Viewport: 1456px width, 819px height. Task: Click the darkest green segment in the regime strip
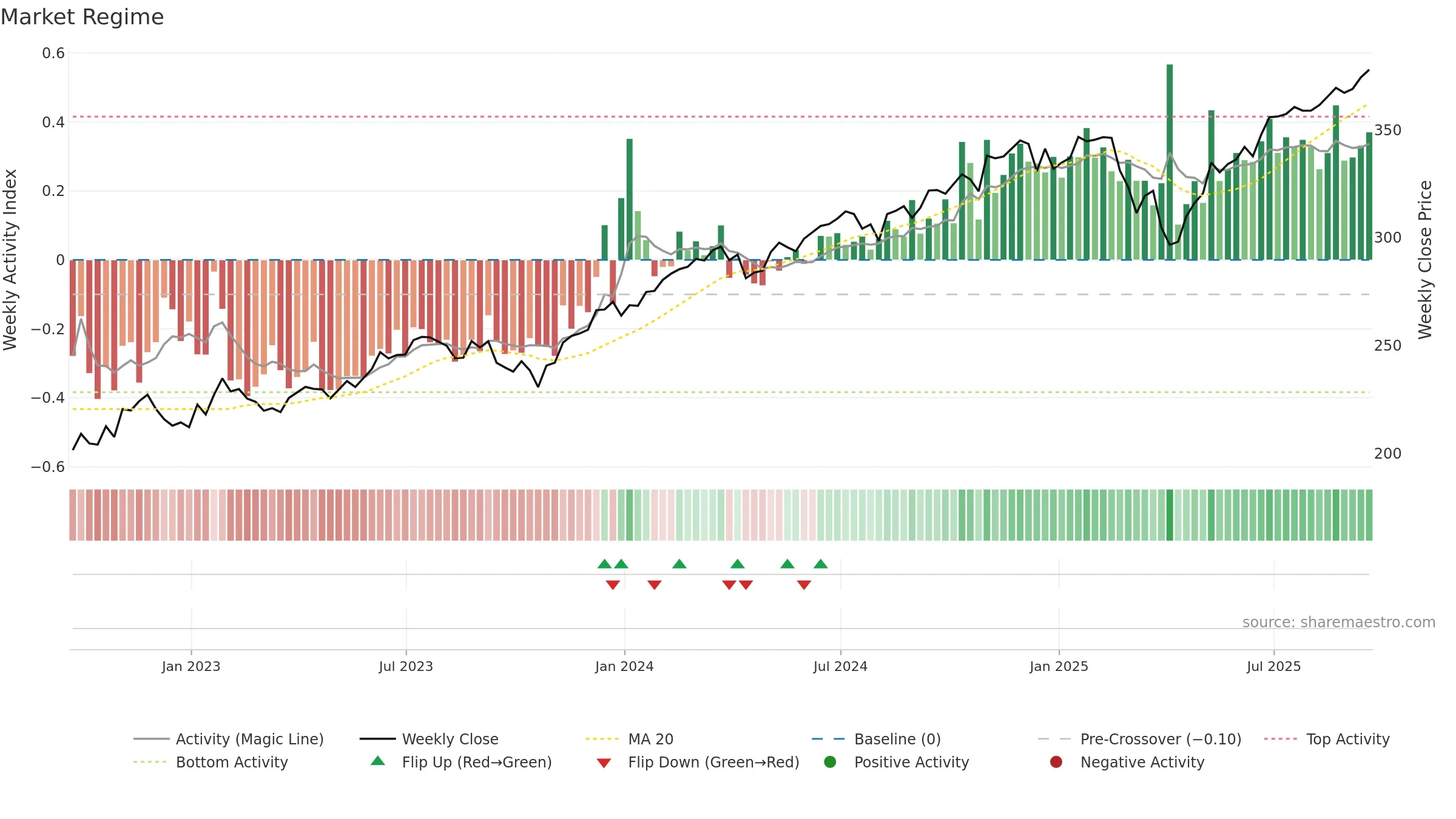click(x=1170, y=515)
